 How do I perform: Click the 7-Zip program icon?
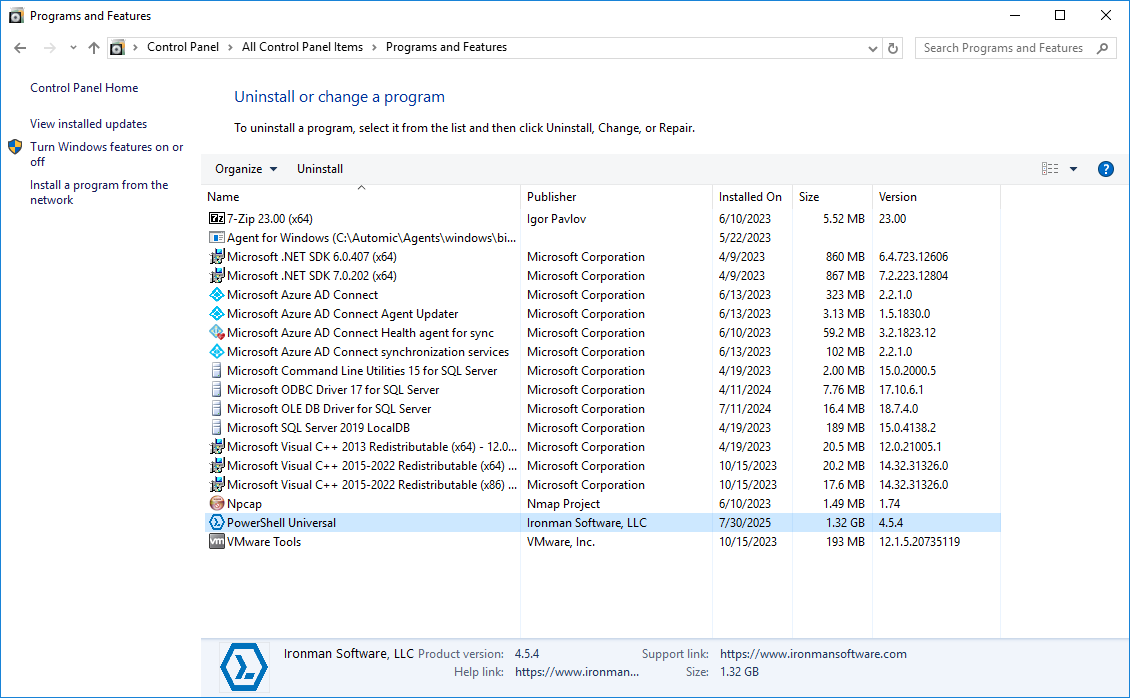(216, 218)
